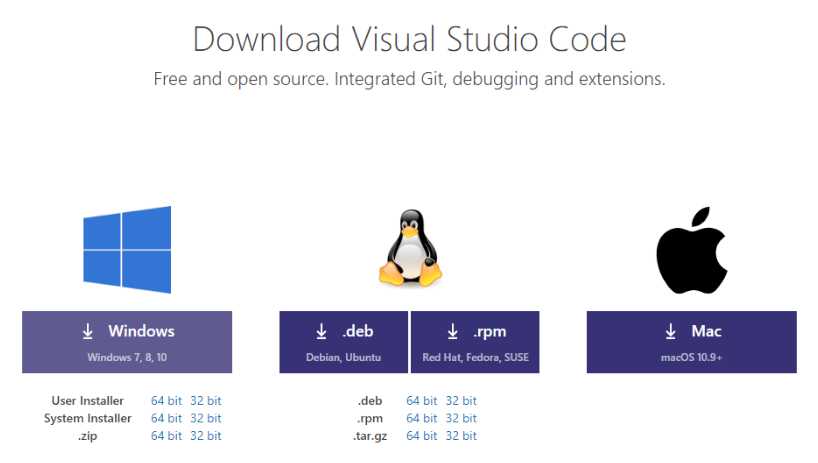Download the .tar.gz 32 bit archive
Image resolution: width=818 pixels, height=463 pixels.
pos(461,435)
